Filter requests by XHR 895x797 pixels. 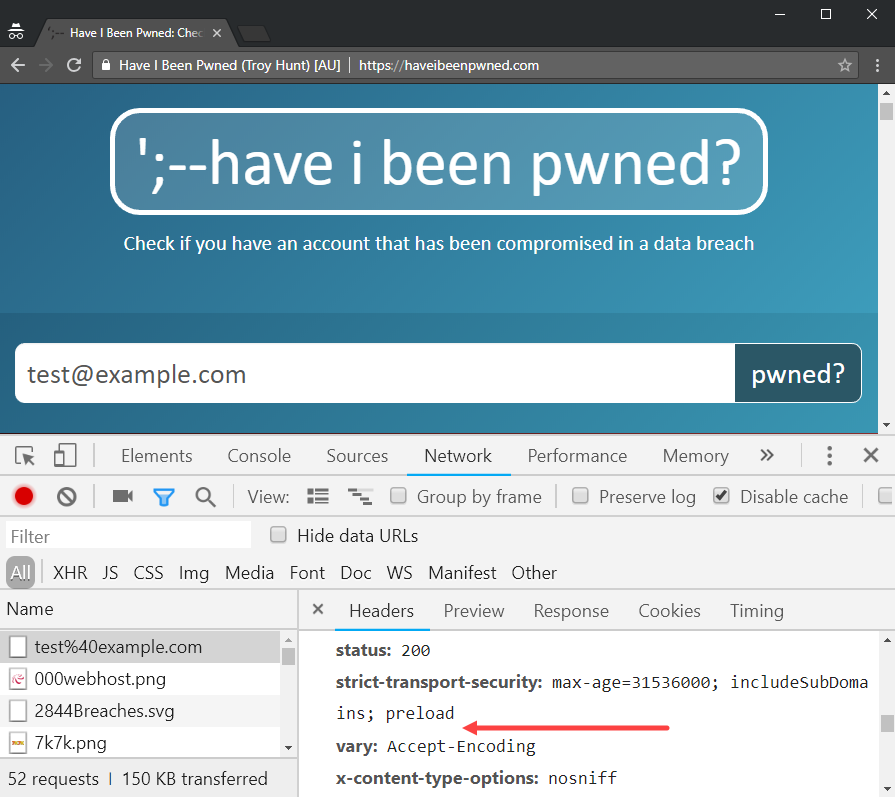70,573
